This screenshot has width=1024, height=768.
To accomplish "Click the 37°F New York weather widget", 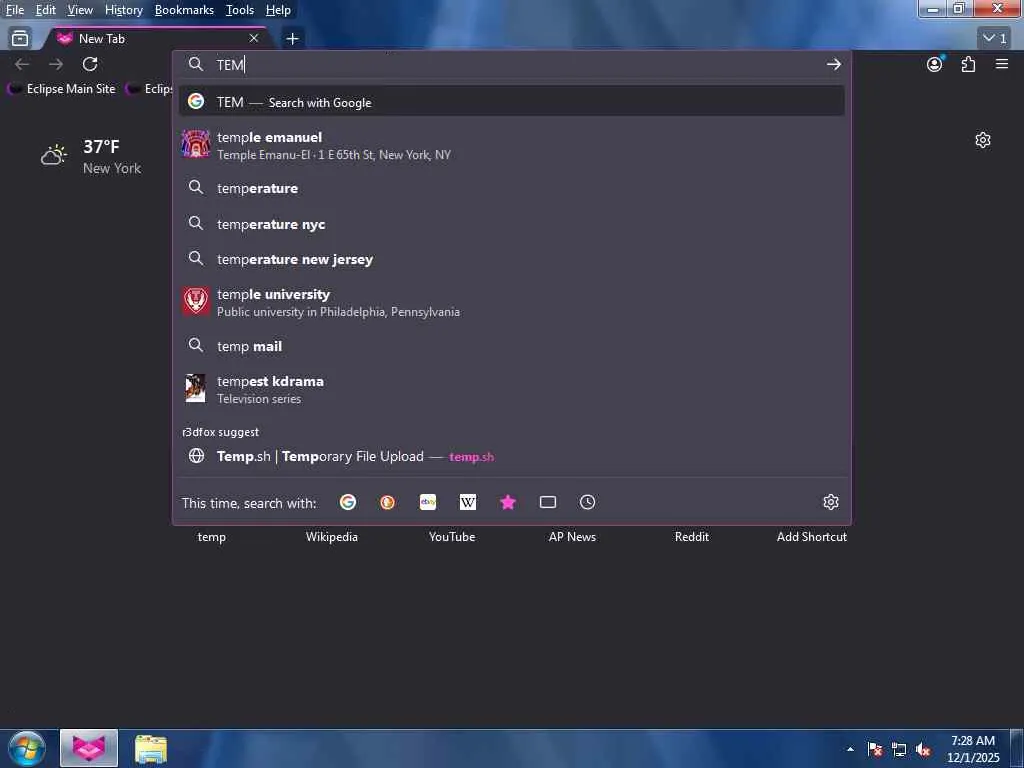I will click(x=91, y=157).
